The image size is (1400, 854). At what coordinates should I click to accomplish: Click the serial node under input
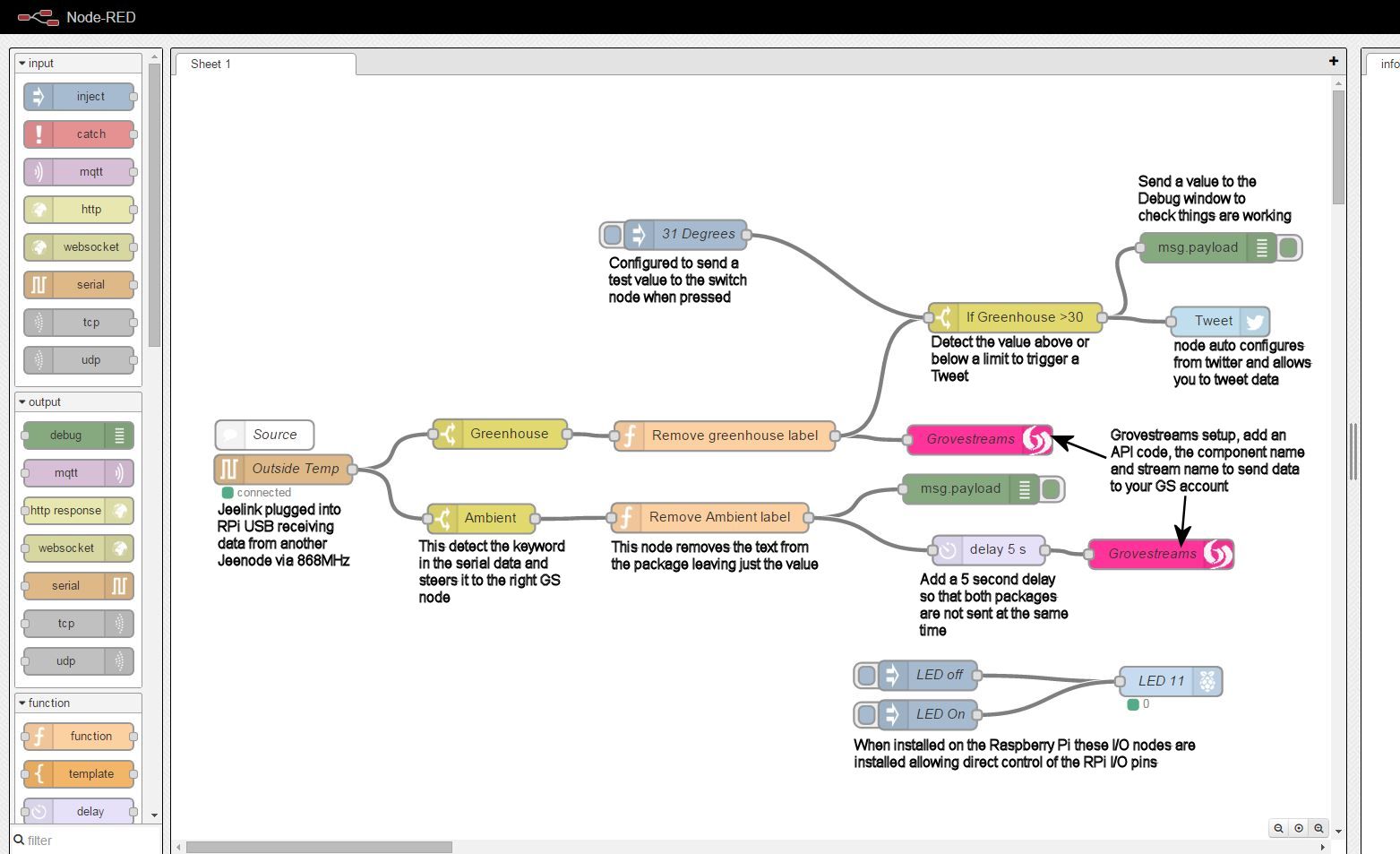point(79,284)
